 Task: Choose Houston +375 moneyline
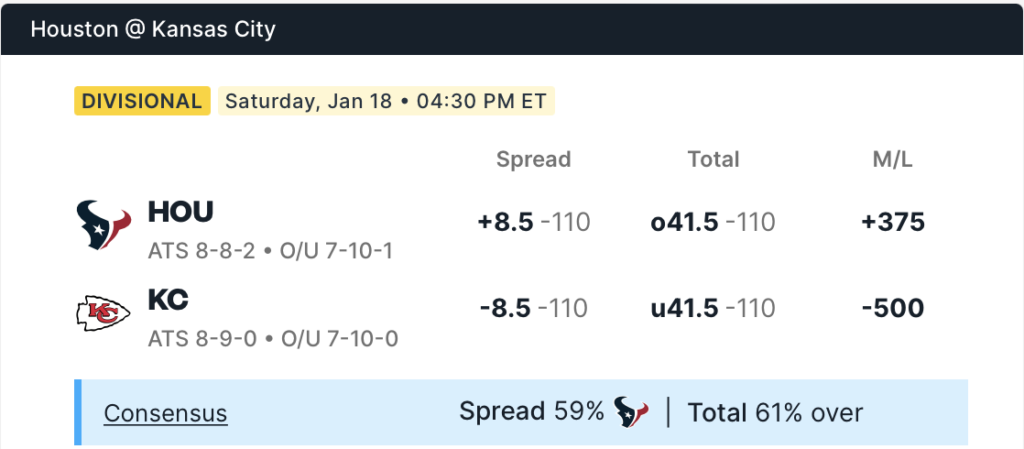892,222
